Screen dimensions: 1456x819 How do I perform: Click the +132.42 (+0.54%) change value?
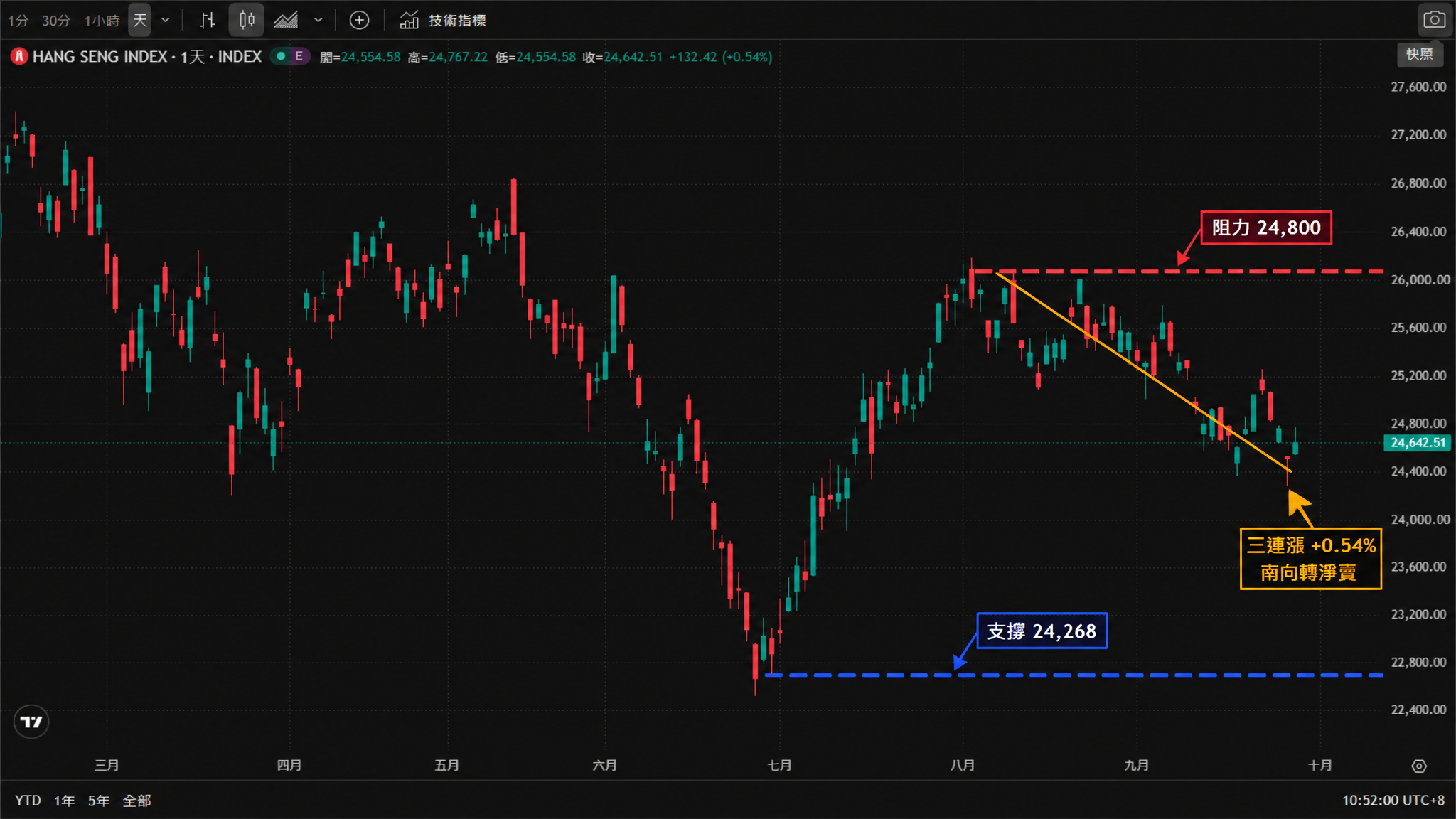pos(721,57)
